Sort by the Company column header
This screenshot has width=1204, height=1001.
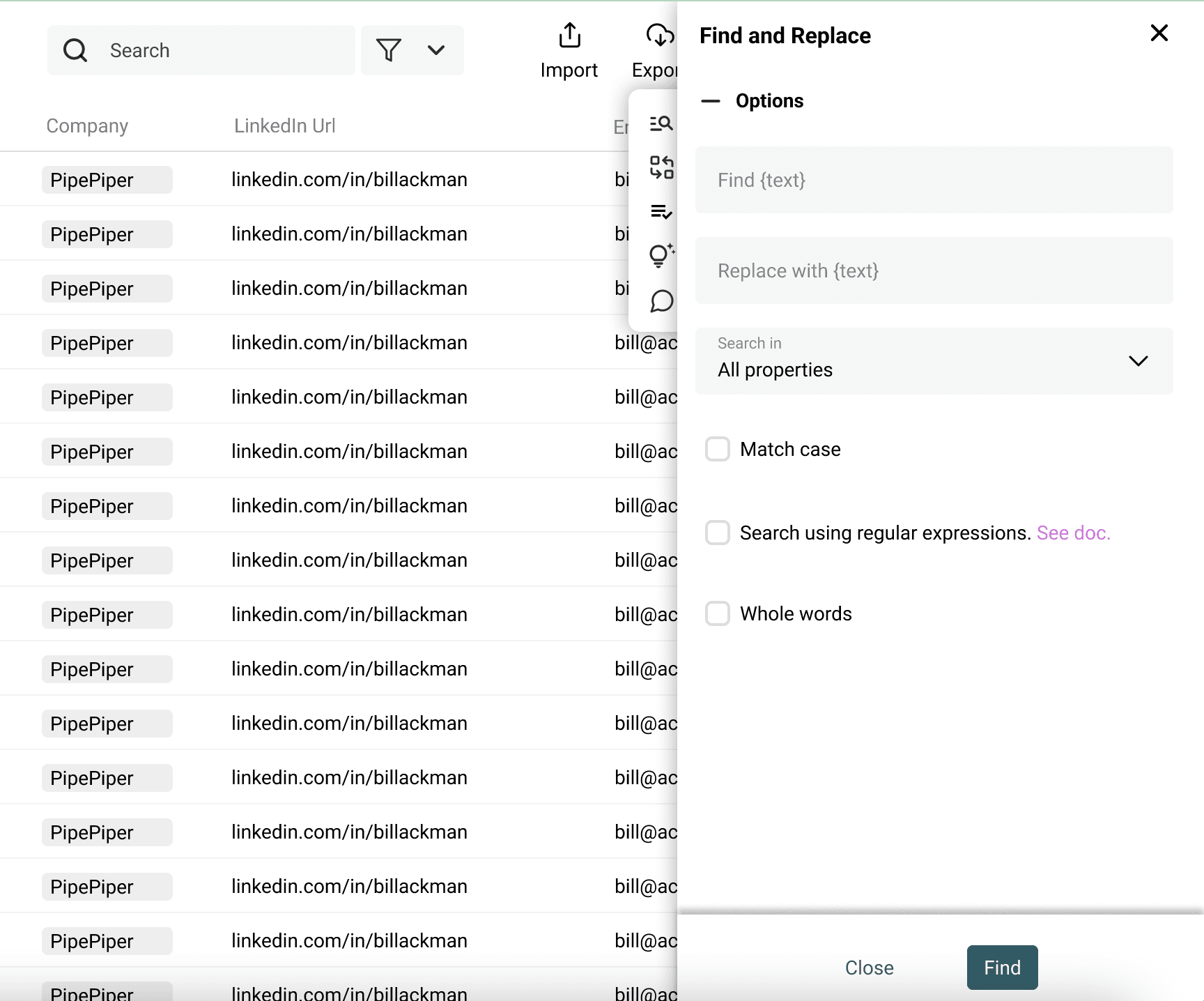(x=87, y=126)
